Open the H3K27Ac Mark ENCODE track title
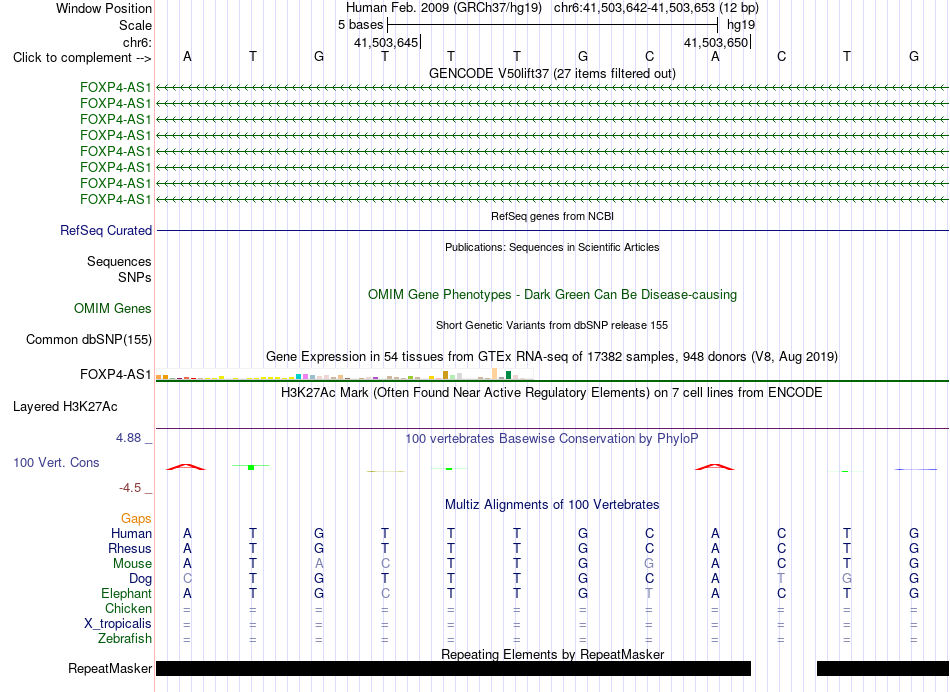Screen dimensions: 950x692 (x=552, y=393)
